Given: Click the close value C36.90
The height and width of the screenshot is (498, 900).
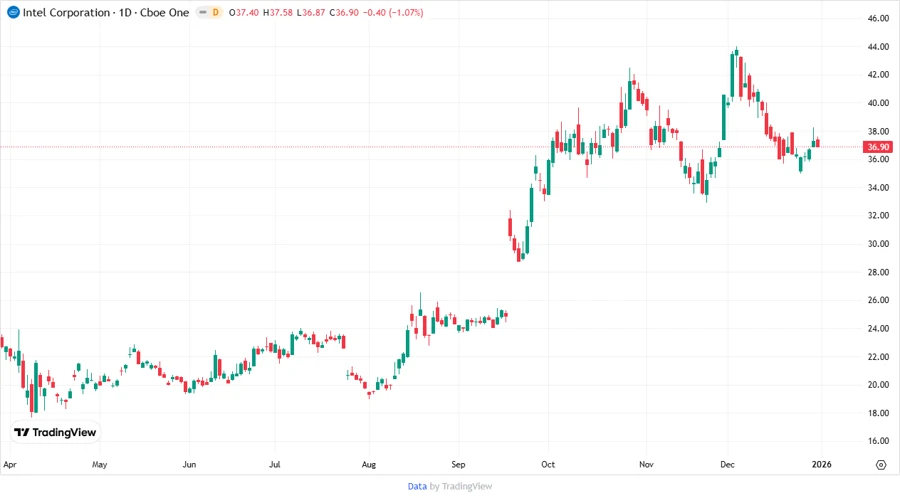Looking at the screenshot, I should tap(344, 13).
